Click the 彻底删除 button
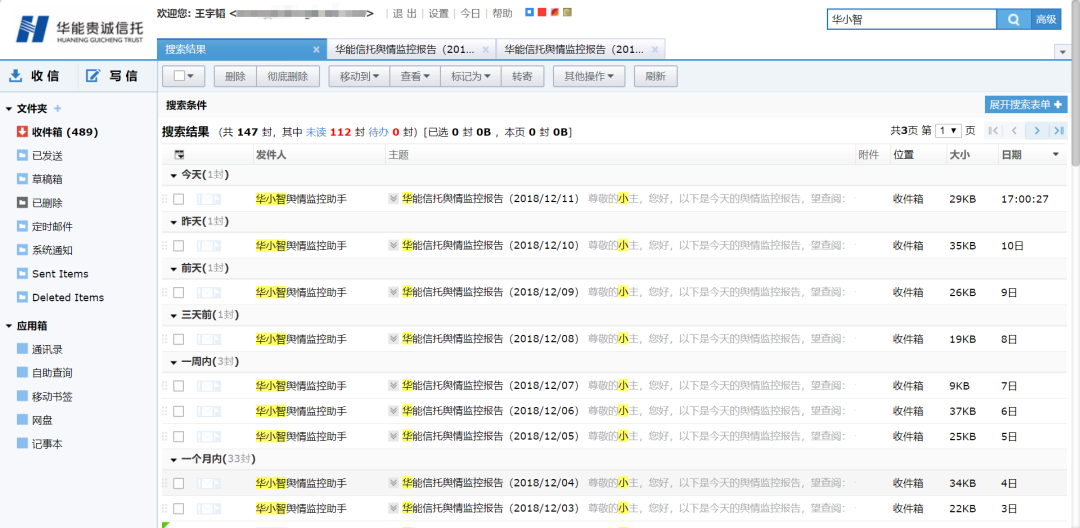1080x528 pixels. pos(288,76)
